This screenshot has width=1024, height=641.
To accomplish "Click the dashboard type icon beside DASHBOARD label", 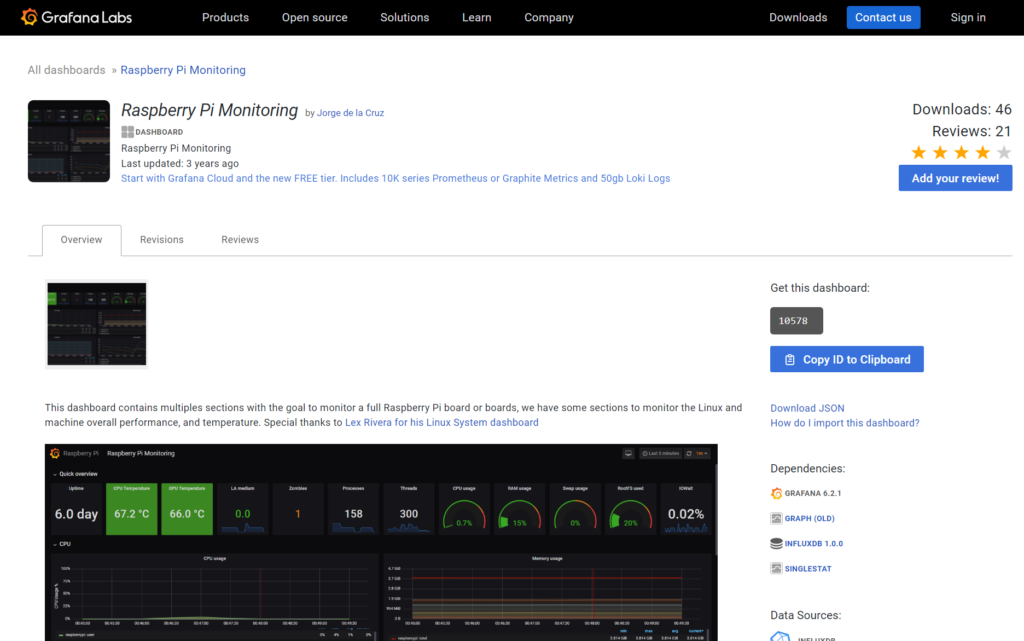I will [x=127, y=132].
